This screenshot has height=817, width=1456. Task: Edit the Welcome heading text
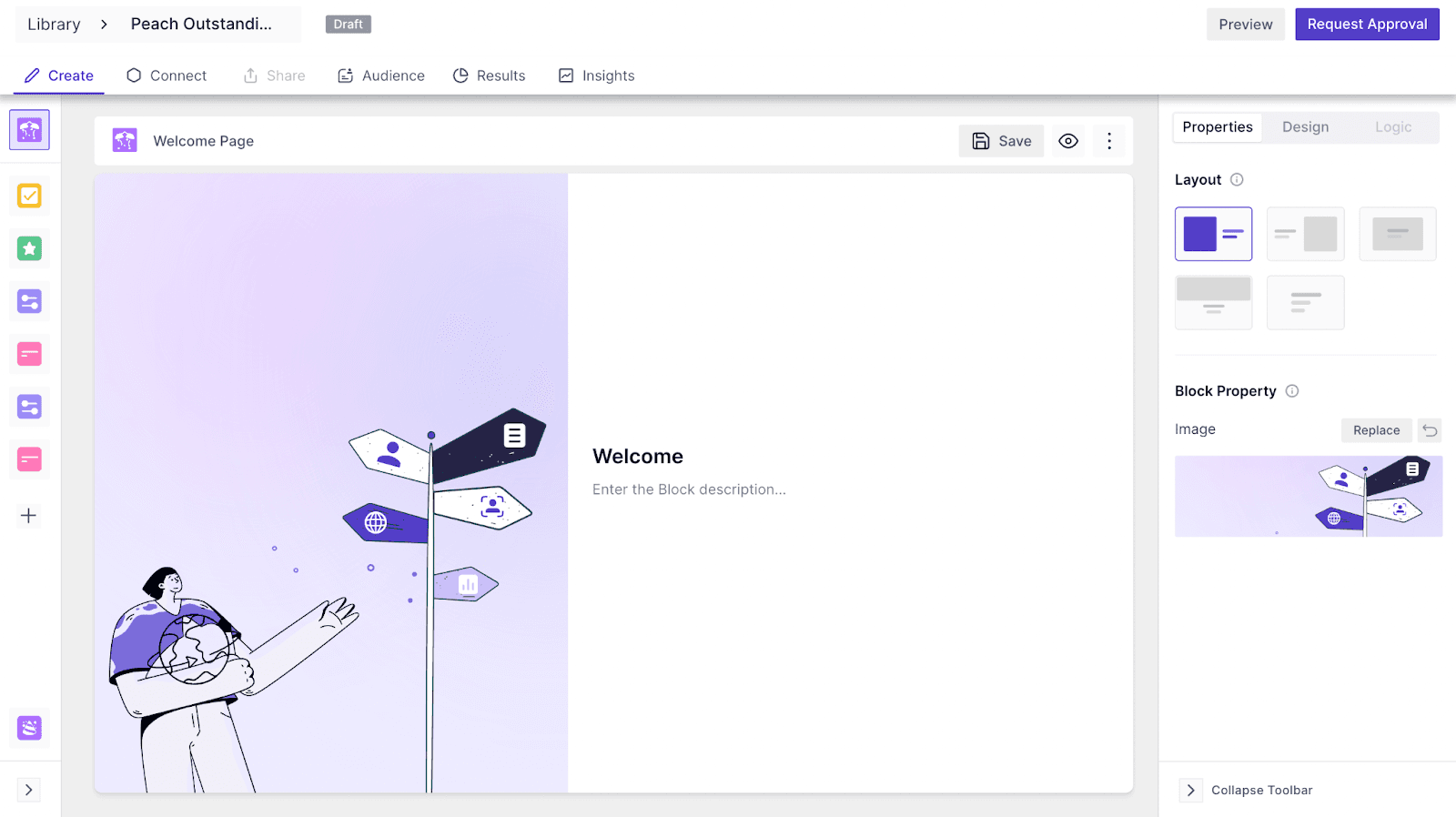(638, 457)
